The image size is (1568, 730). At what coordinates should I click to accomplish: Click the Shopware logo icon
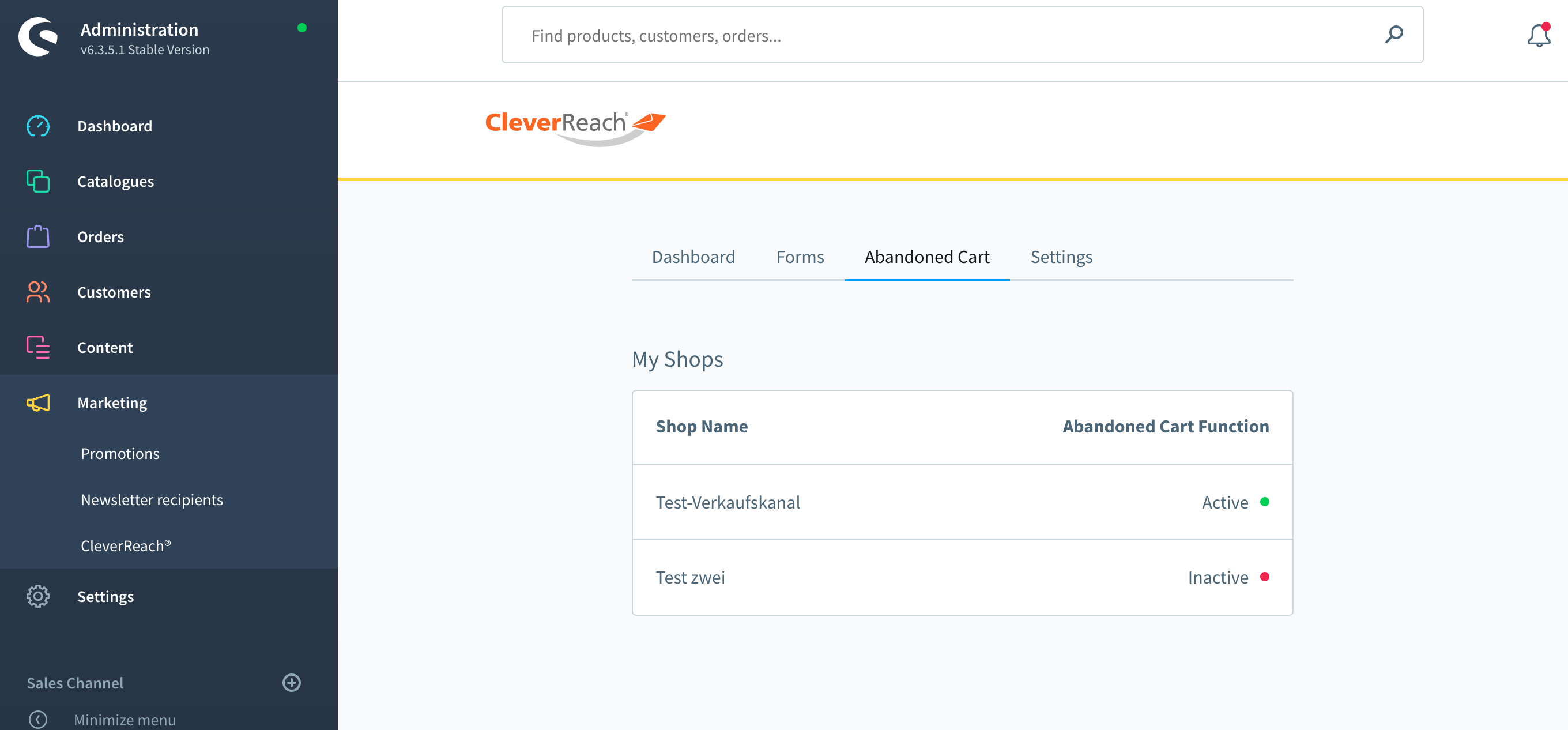click(39, 36)
